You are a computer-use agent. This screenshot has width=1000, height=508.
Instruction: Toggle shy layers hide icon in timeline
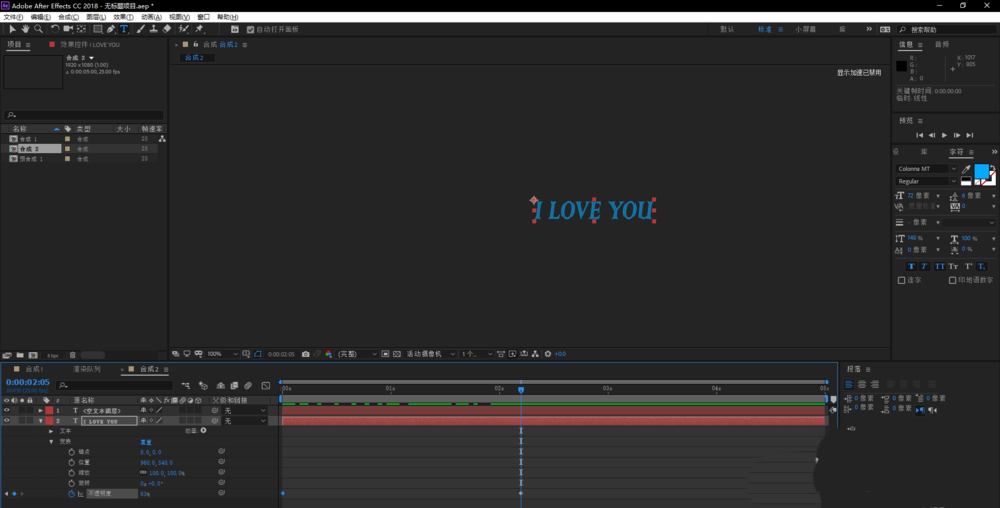coord(221,386)
